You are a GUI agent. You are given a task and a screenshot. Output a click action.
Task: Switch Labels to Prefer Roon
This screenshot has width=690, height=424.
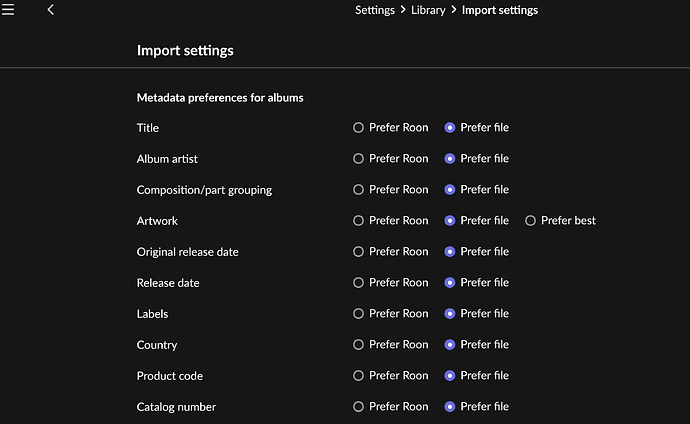pos(359,314)
